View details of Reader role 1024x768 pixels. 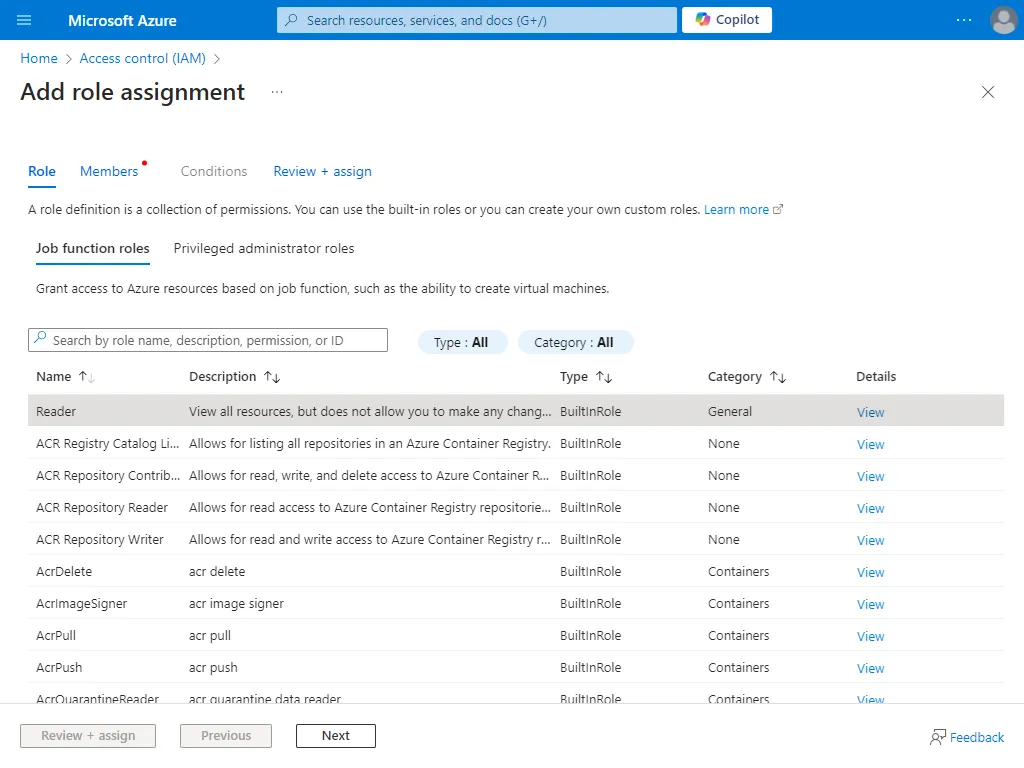[x=871, y=412]
